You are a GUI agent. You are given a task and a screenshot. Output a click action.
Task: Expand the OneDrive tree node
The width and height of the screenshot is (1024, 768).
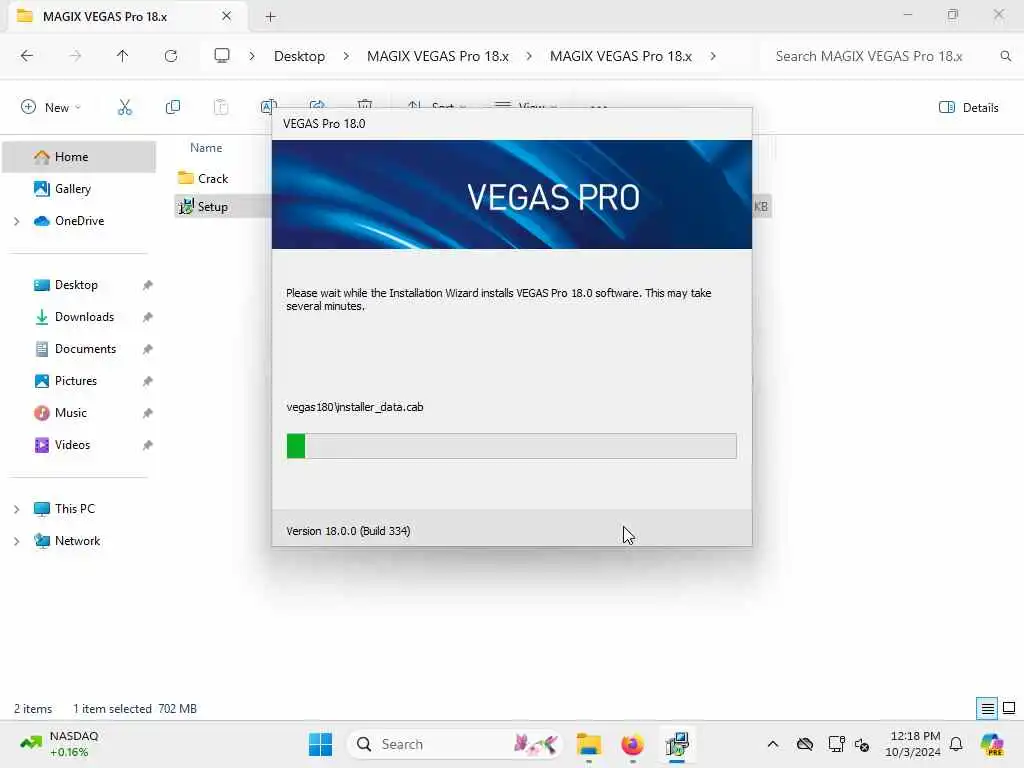tap(16, 221)
